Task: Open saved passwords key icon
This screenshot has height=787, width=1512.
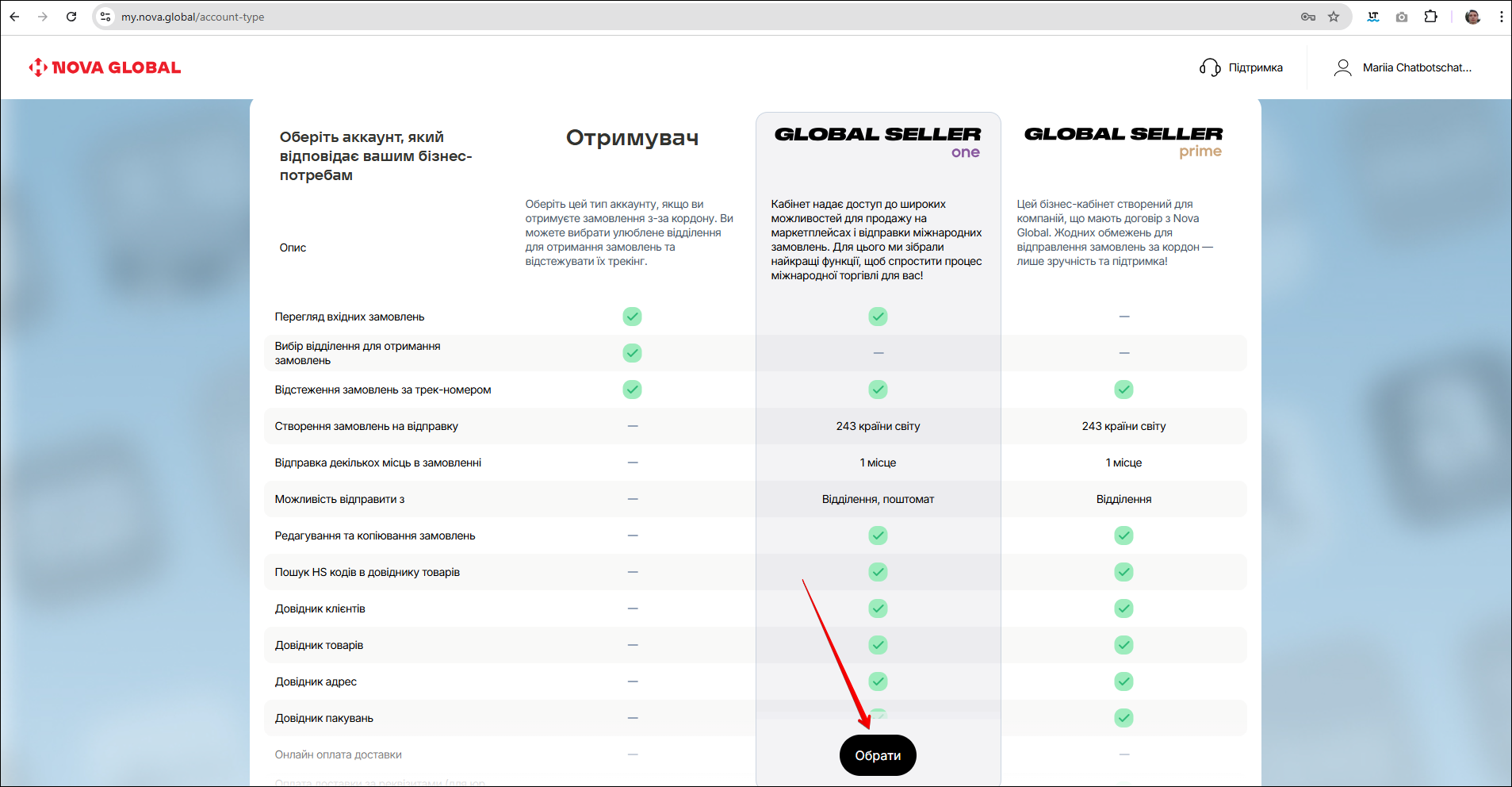Action: pyautogui.click(x=1307, y=17)
